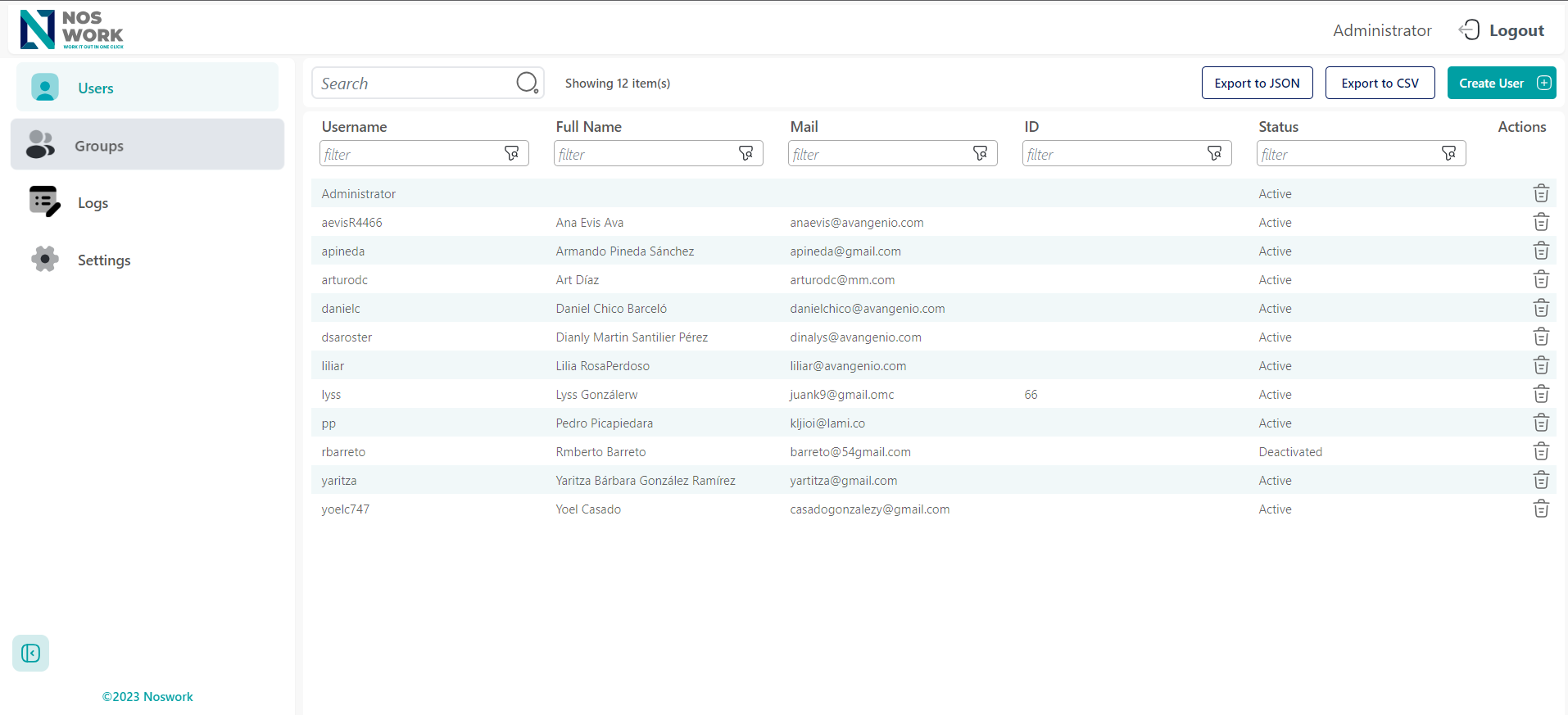The image size is (1568, 715).
Task: Delete the Administrator user via trash icon
Action: [1541, 193]
